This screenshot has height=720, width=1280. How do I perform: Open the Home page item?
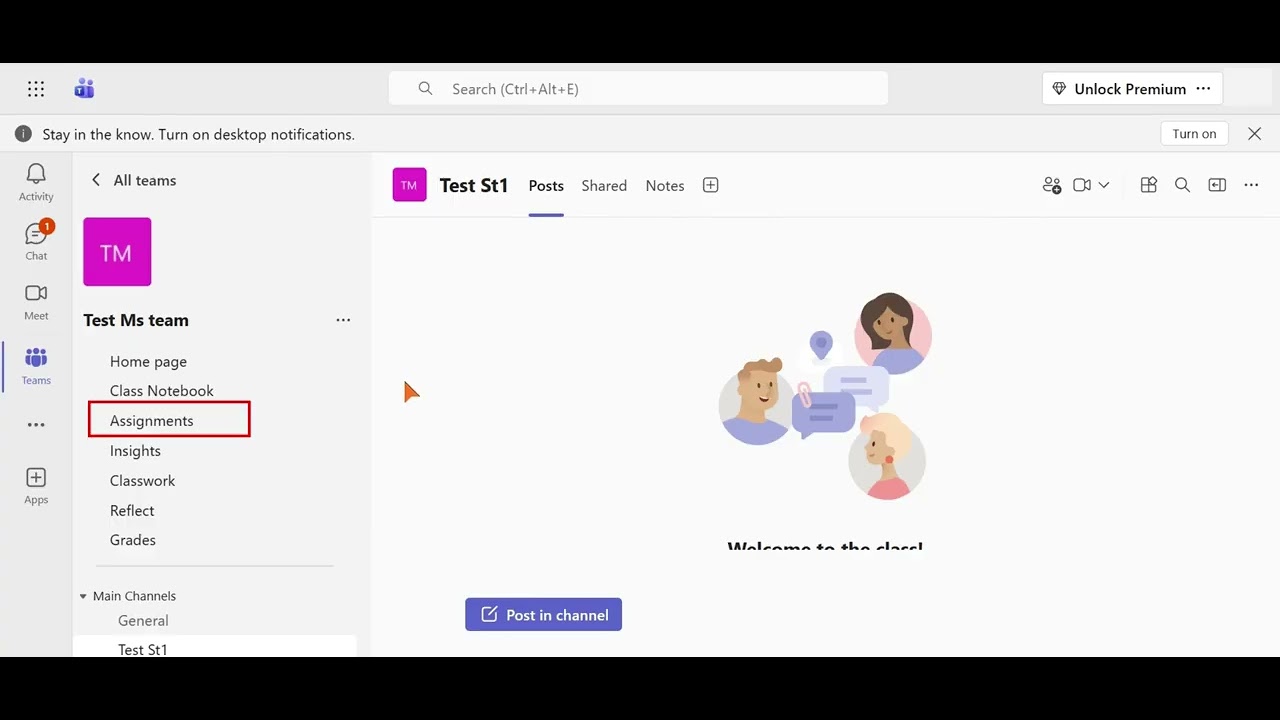pos(148,361)
